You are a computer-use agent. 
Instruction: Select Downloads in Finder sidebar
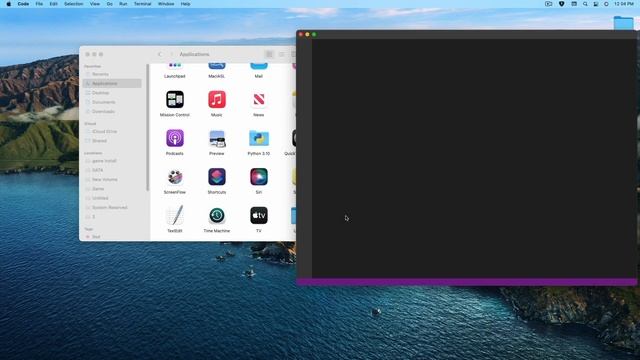[112, 111]
